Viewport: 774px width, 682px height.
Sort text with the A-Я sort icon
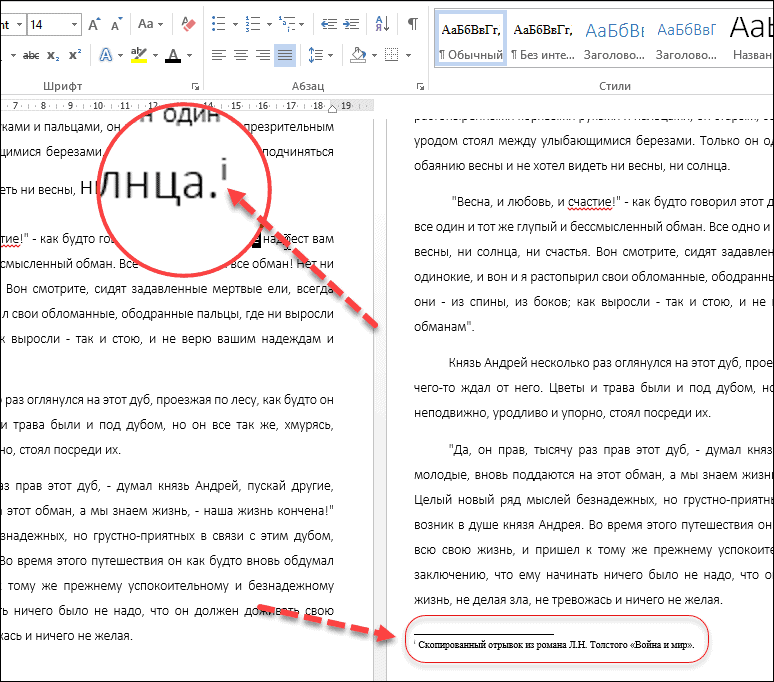[383, 24]
